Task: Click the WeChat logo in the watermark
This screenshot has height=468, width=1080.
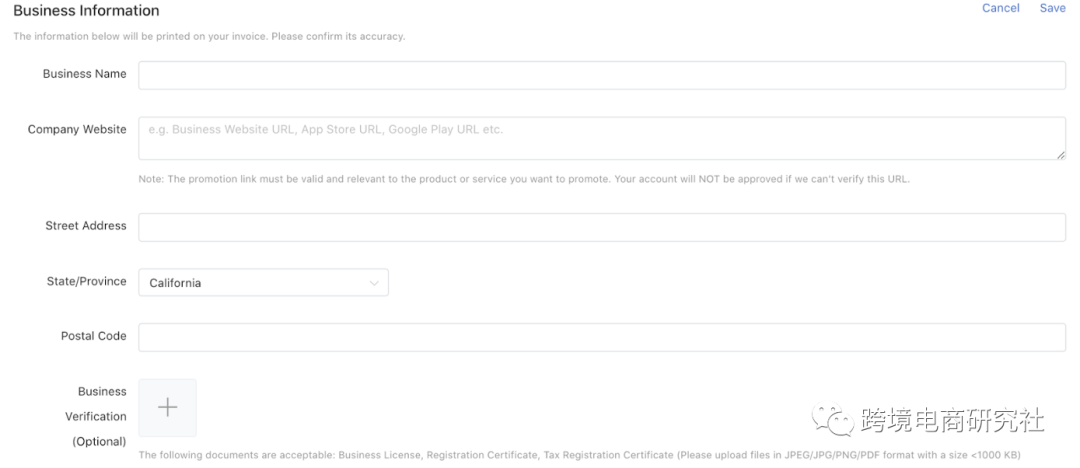Action: point(826,420)
